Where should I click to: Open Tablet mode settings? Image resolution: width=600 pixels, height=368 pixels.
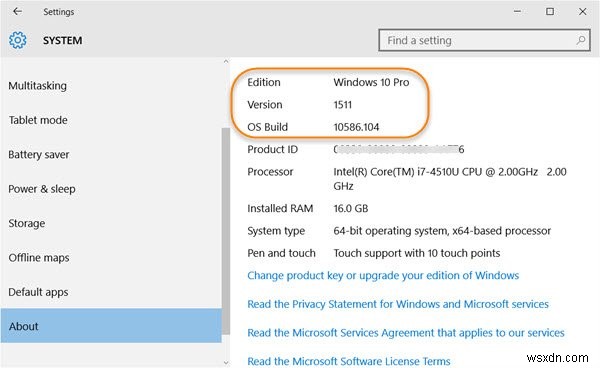coord(38,120)
